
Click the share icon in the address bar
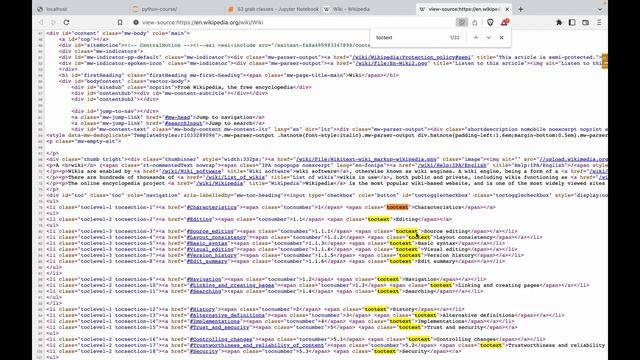(475, 22)
